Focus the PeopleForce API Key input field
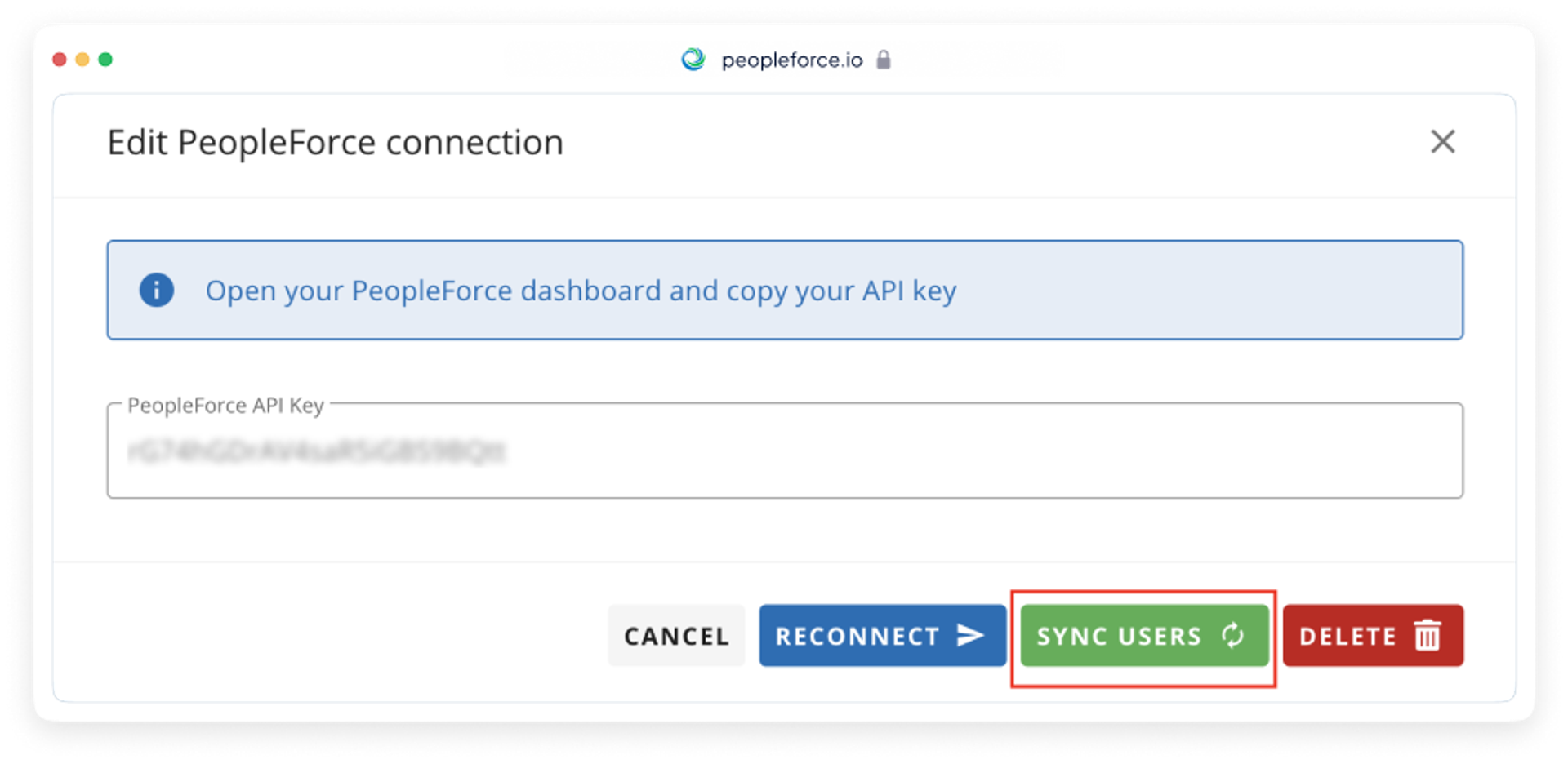Viewport: 1568px width, 764px height. [785, 451]
